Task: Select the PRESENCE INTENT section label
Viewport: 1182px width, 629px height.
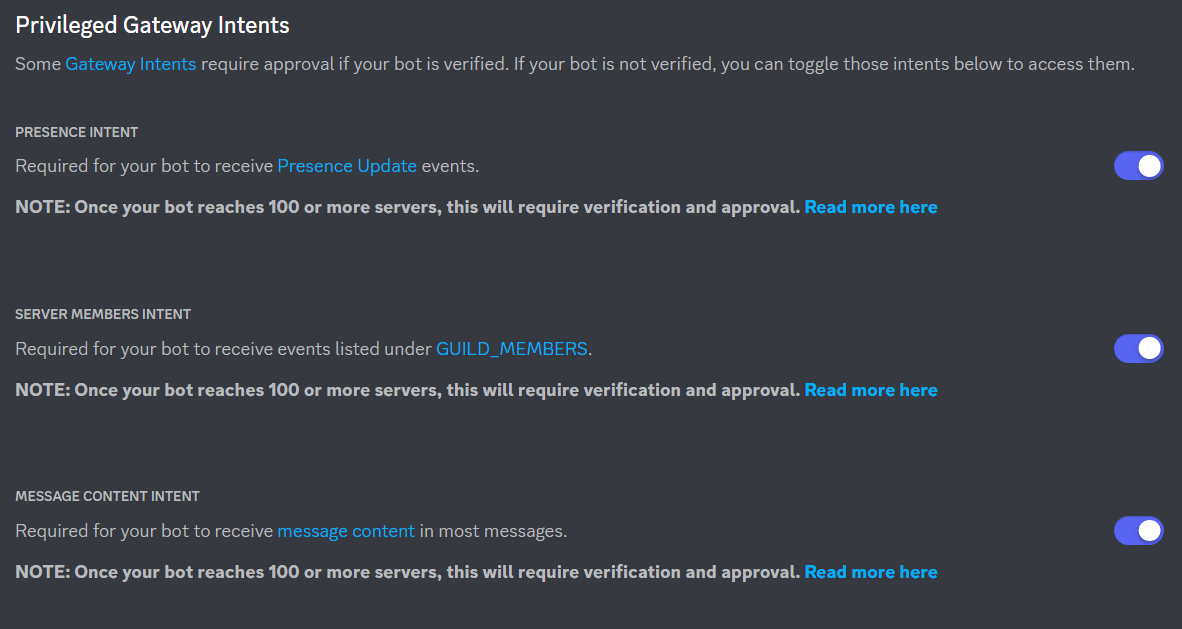Action: [x=77, y=132]
